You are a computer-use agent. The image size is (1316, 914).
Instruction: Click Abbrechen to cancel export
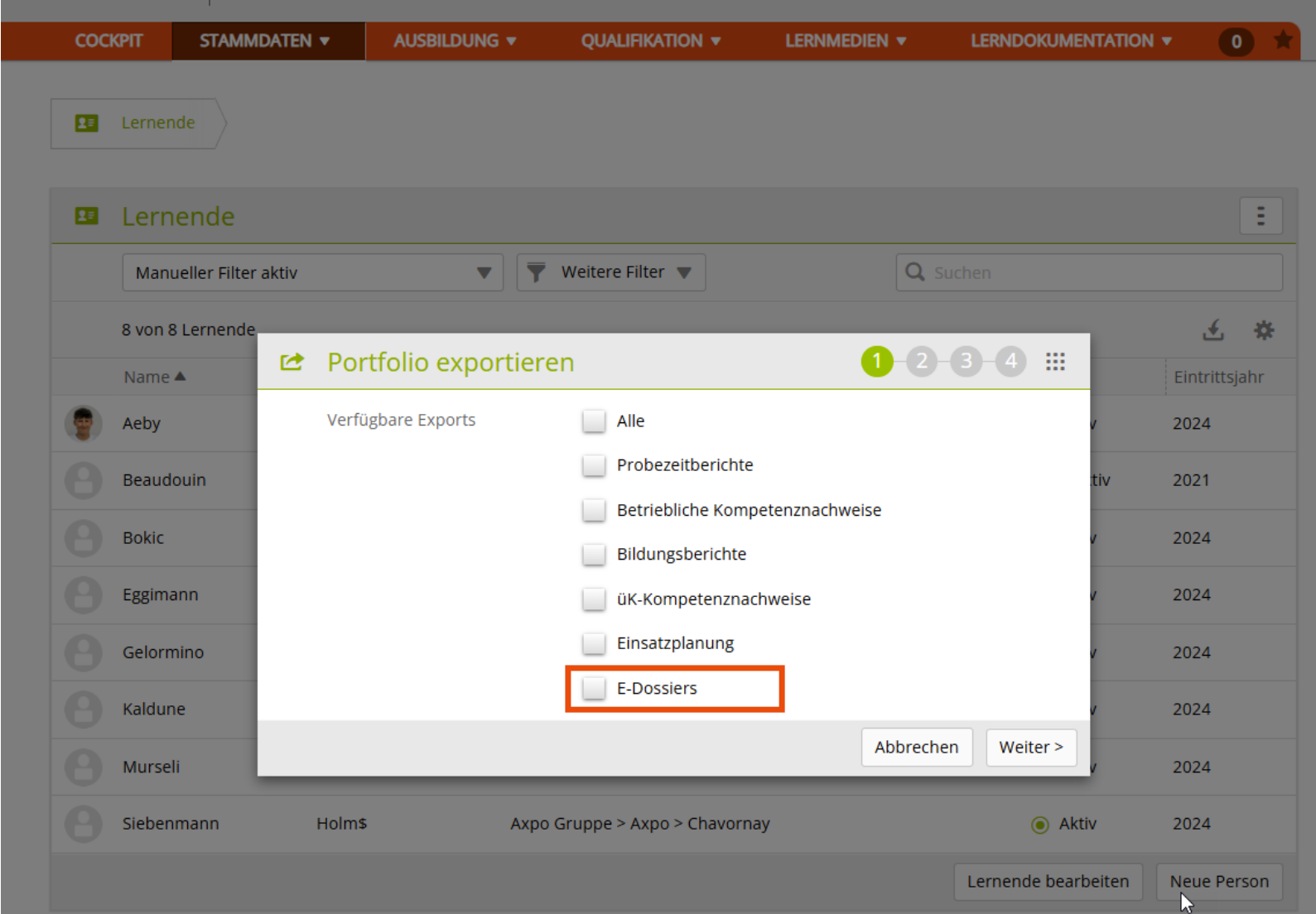916,748
